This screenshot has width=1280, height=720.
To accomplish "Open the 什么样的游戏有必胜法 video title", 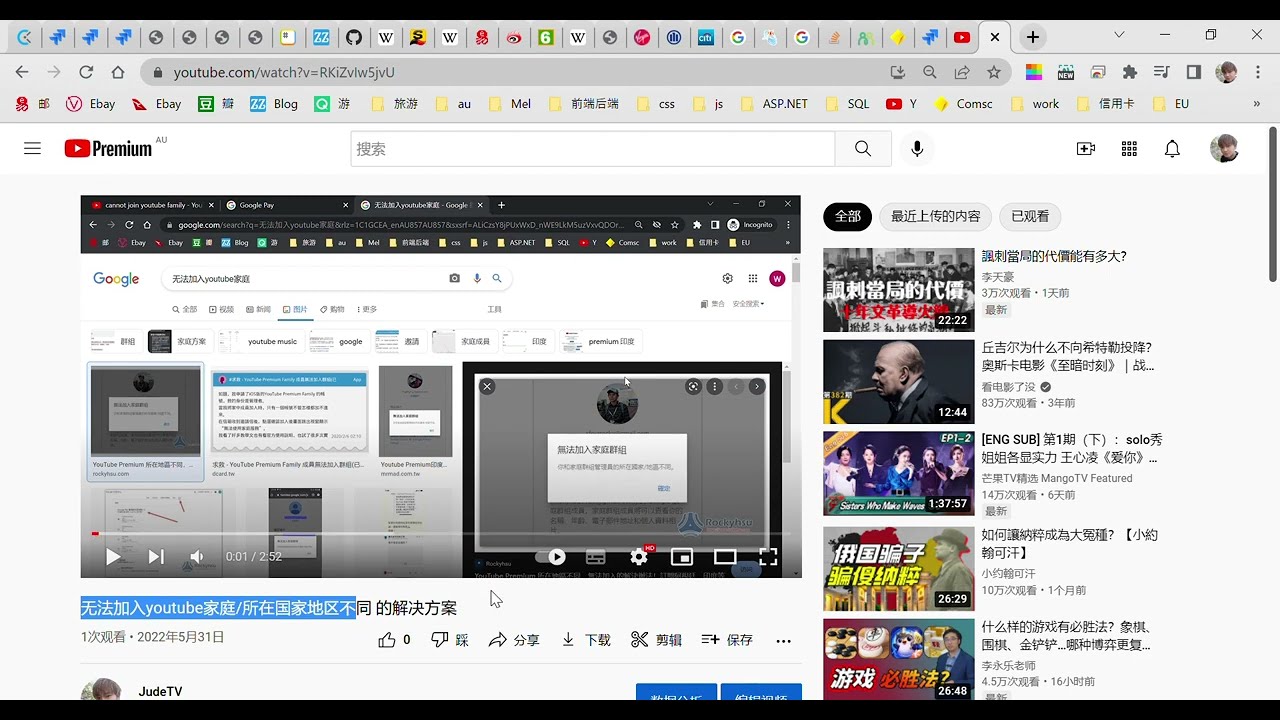I will pyautogui.click(x=1067, y=636).
